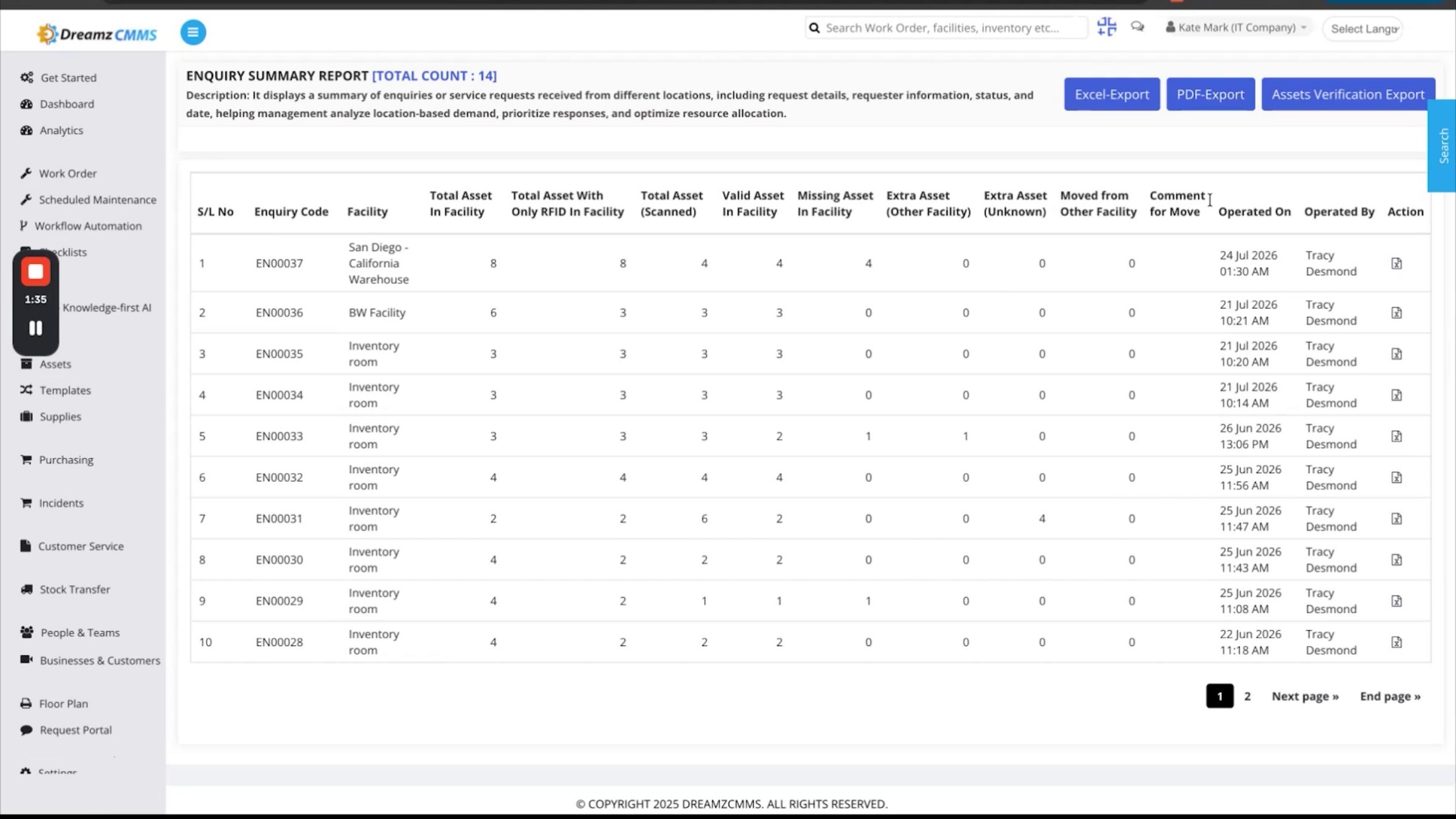This screenshot has height=819, width=1456.
Task: Open Customer Service in the sidebar
Action: [x=81, y=546]
